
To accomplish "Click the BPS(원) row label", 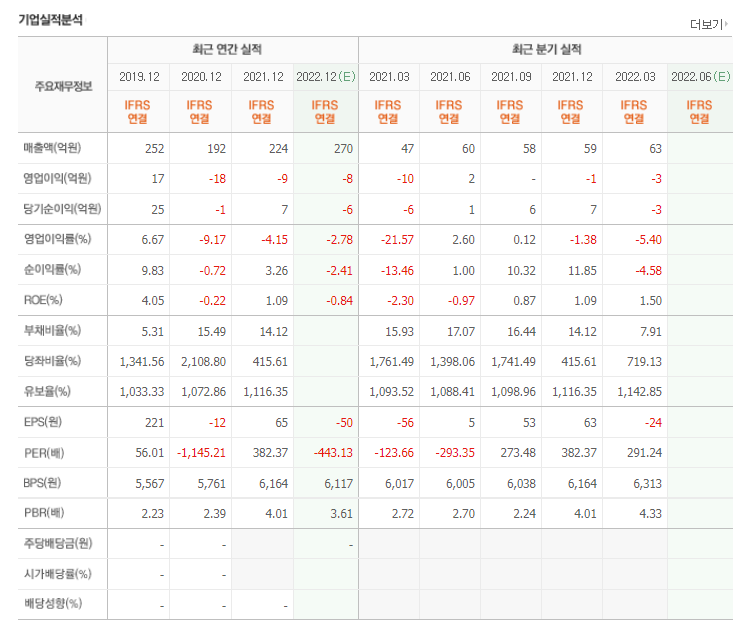I will click(x=43, y=483).
